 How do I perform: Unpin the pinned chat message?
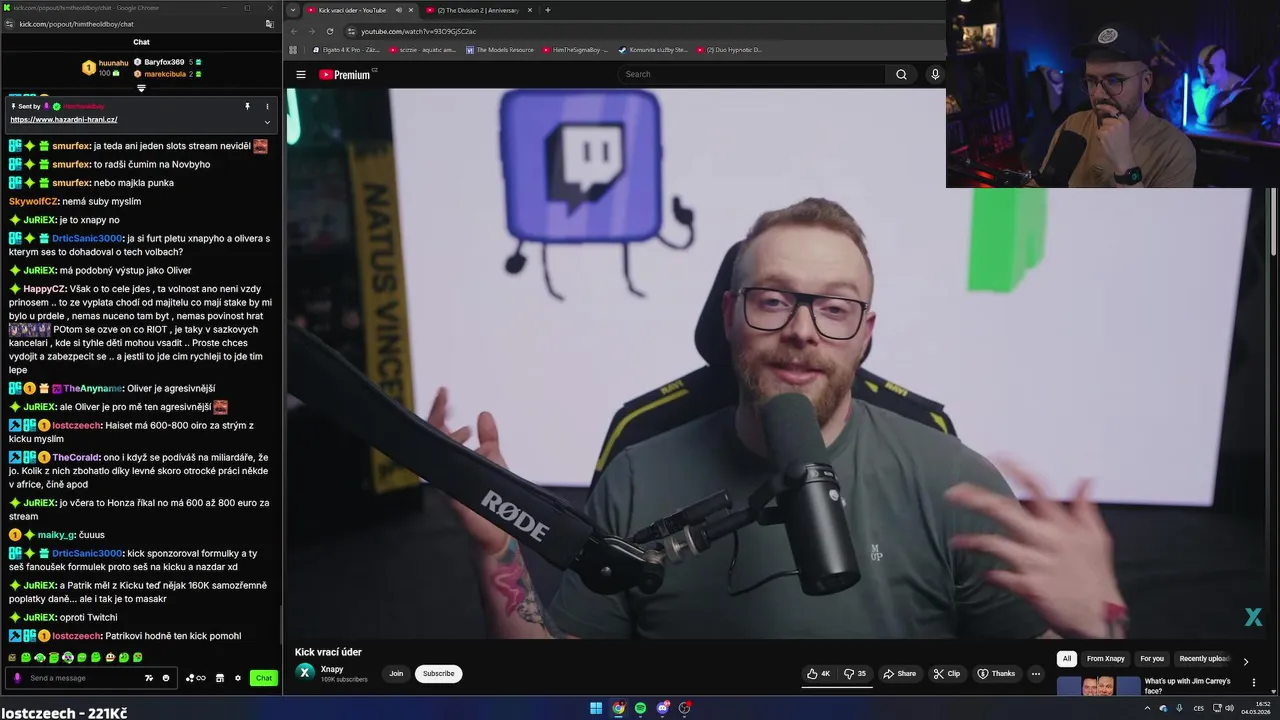(x=247, y=106)
